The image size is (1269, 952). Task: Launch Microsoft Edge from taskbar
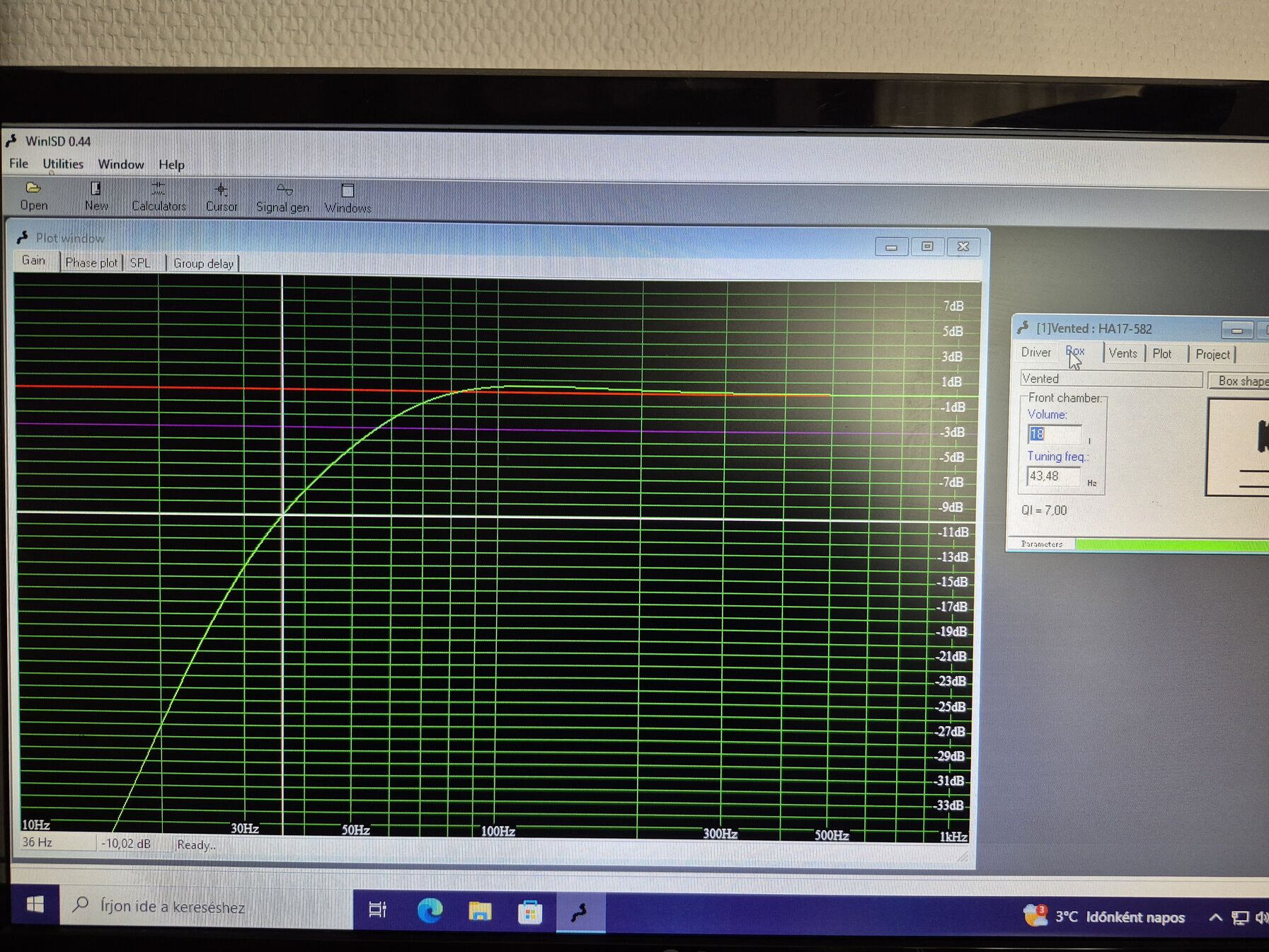pyautogui.click(x=430, y=910)
